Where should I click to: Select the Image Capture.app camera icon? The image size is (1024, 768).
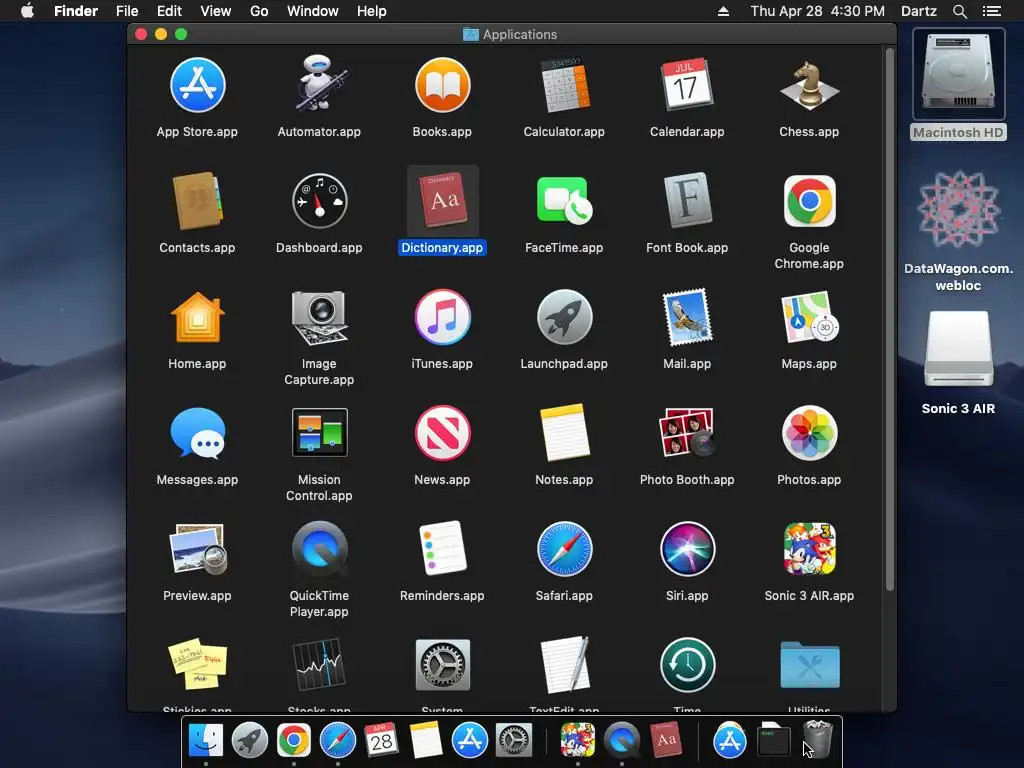click(x=319, y=317)
